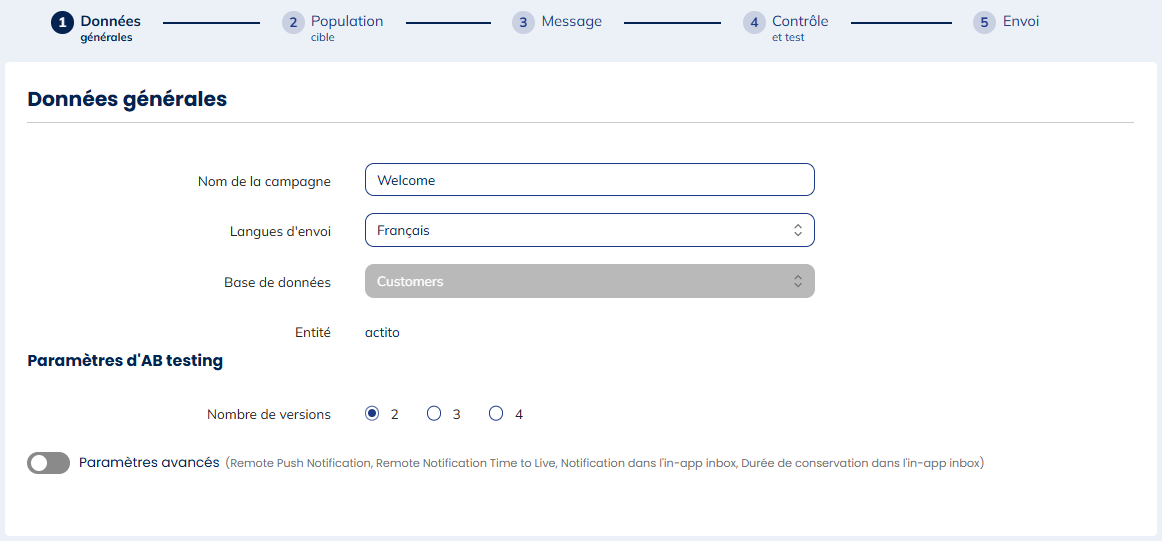Switch to the Message step

click(571, 22)
